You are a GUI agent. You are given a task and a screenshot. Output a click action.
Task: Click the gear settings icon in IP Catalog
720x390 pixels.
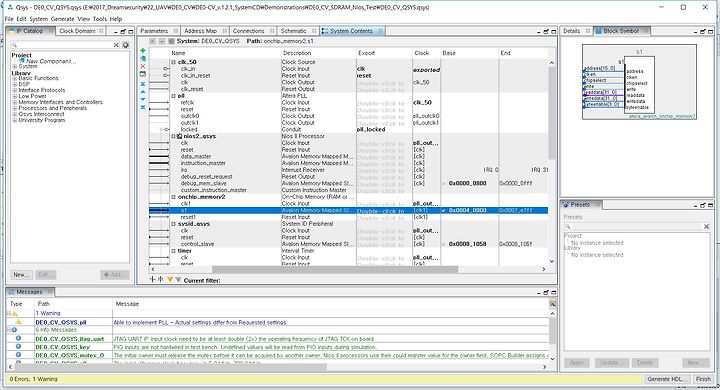125,45
